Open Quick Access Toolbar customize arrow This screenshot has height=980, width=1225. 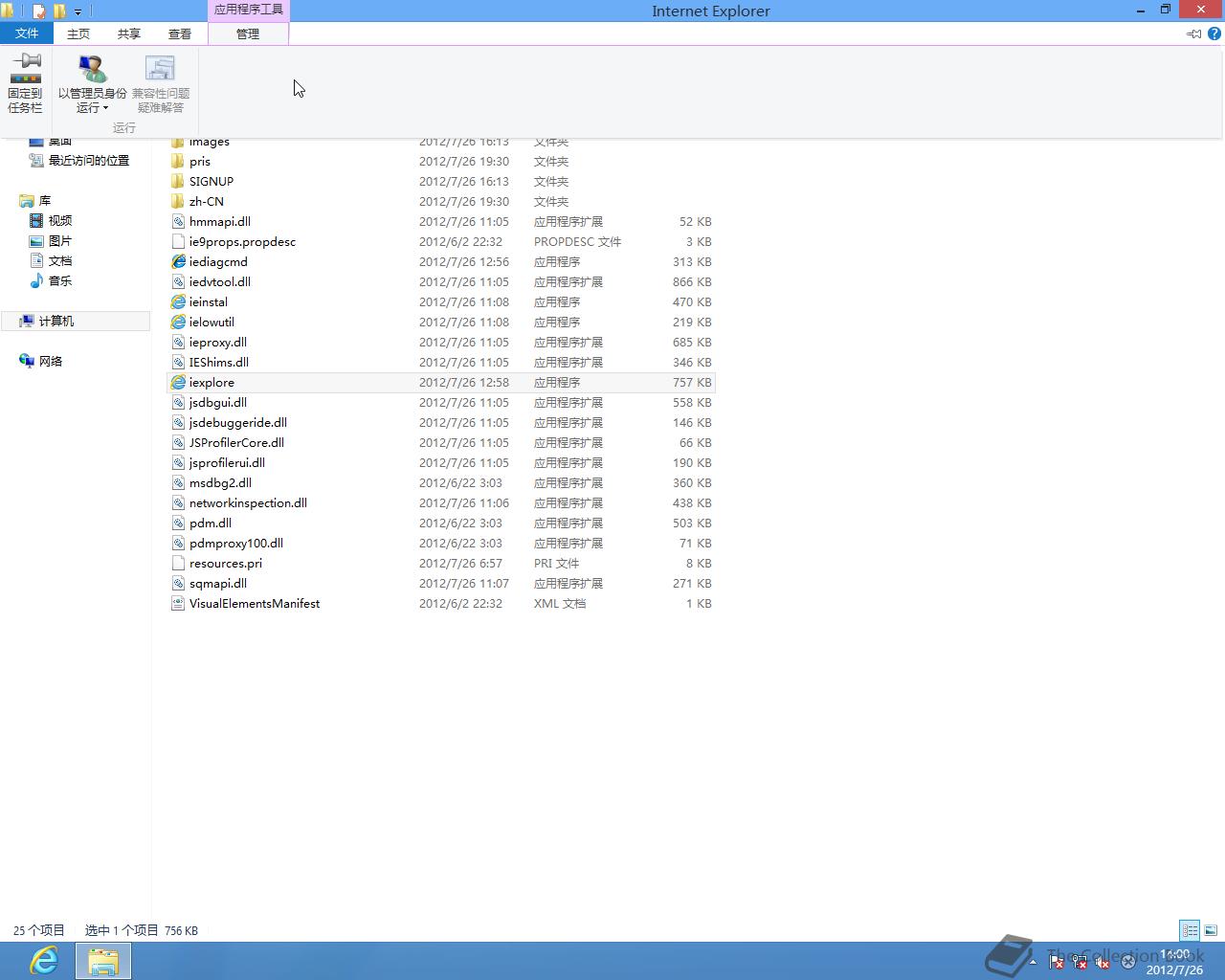(x=78, y=11)
